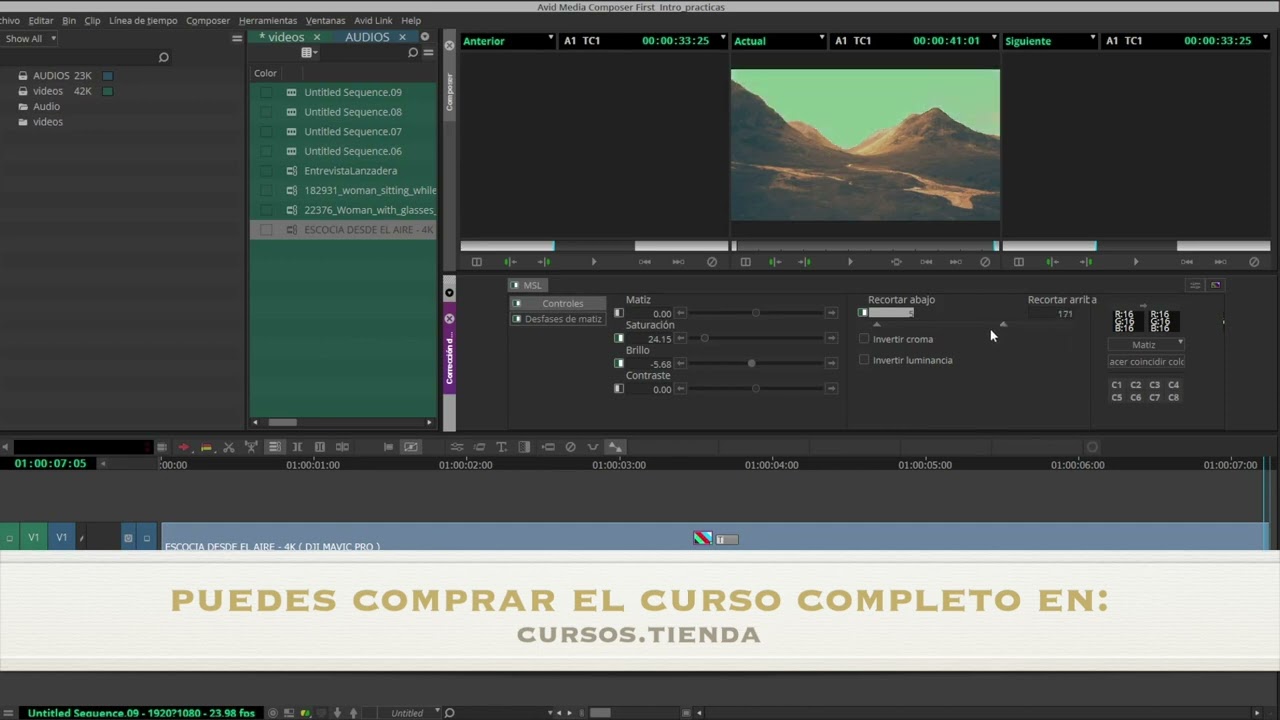Open the bin view mode grid icon

[x=309, y=53]
